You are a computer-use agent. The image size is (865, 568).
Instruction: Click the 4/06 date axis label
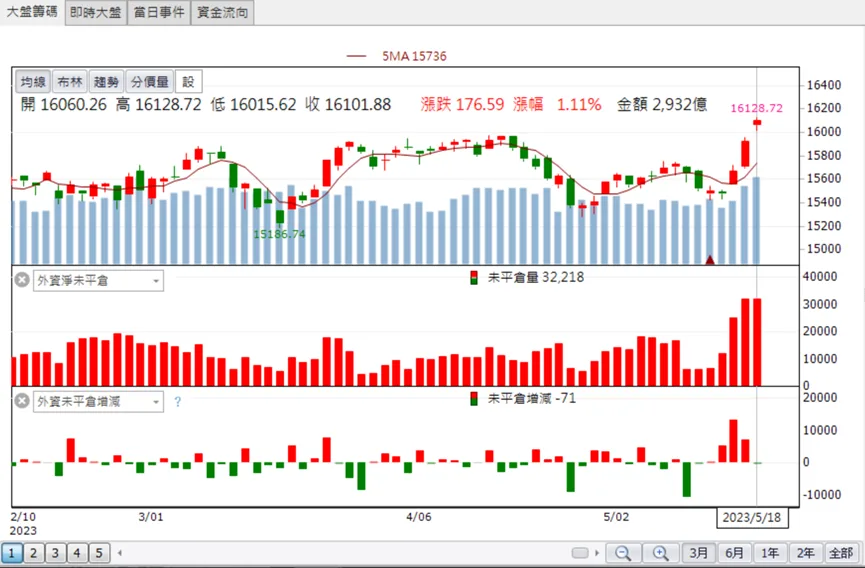(419, 517)
